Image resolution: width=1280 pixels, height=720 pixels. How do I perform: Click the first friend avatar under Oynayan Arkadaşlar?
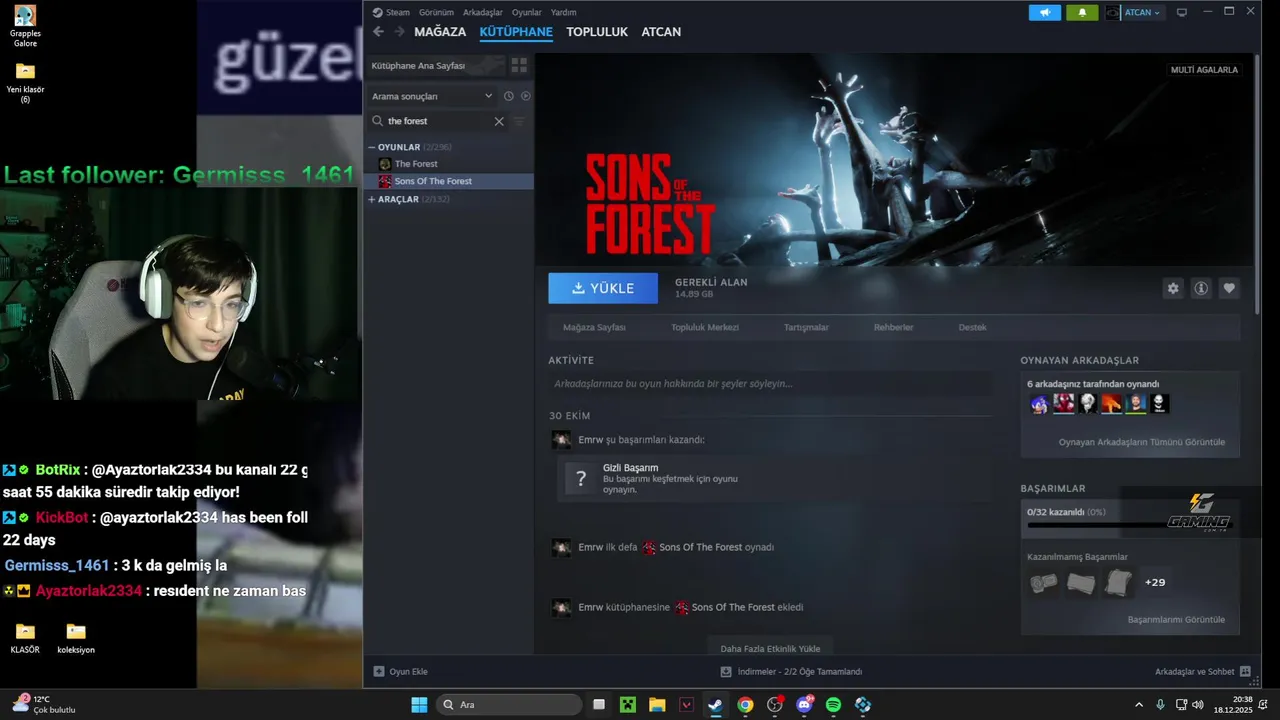click(1040, 404)
